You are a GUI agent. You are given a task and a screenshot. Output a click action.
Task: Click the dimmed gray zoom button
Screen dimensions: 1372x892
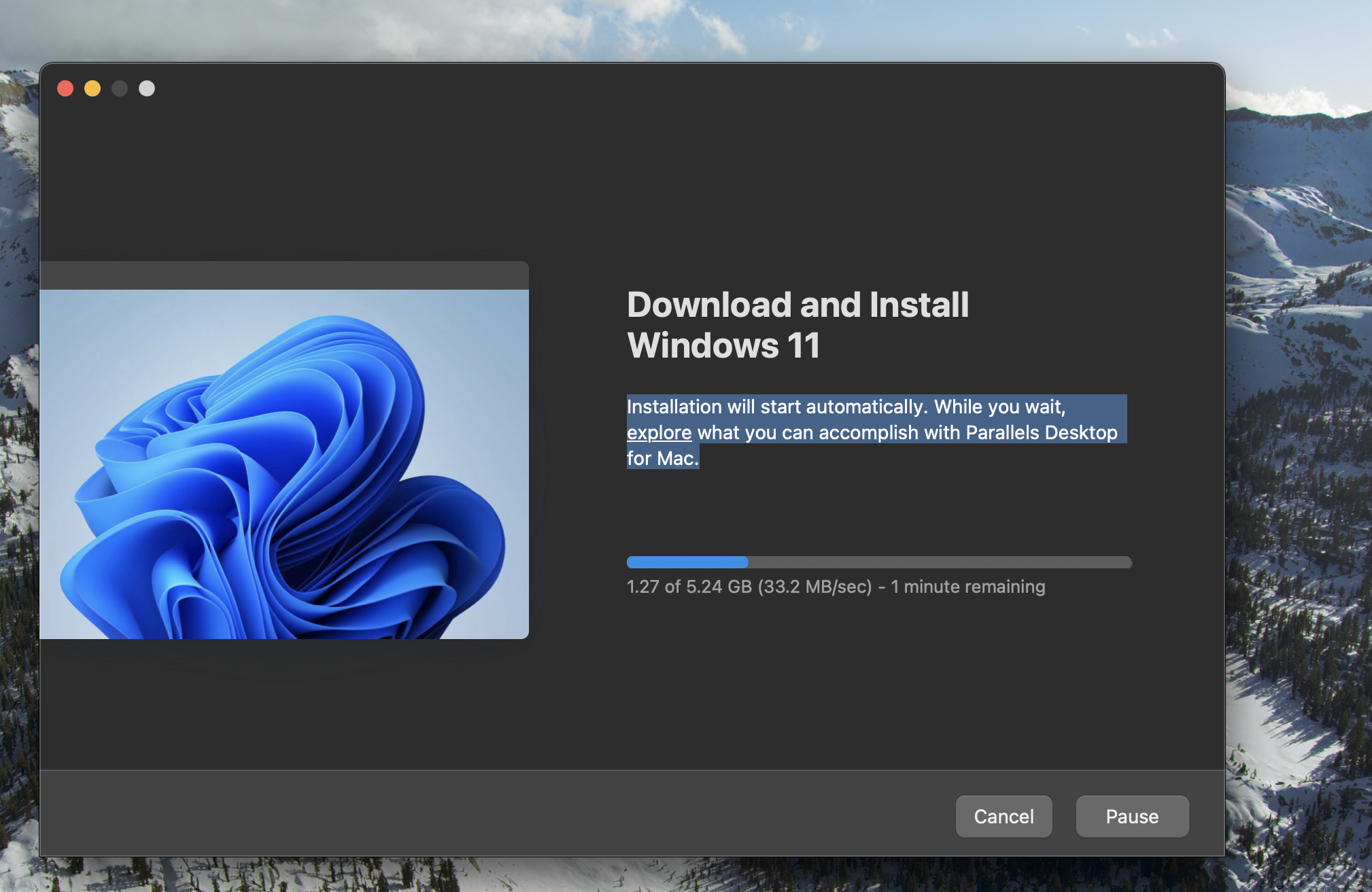(120, 88)
